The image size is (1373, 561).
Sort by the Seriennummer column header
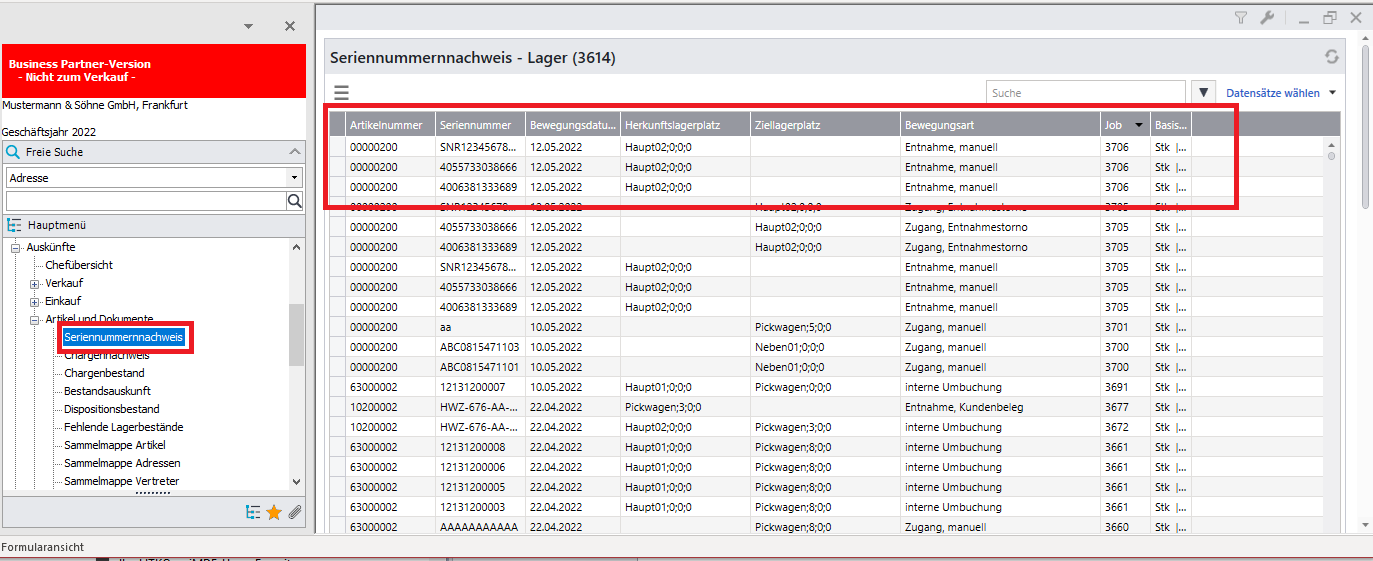[x=479, y=125]
